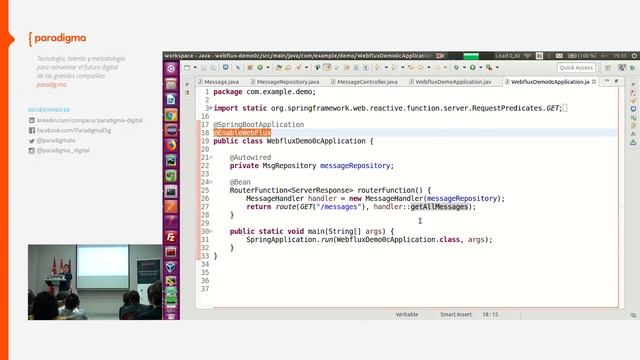Launch LibreOffice Writer from the dock

click(x=171, y=100)
